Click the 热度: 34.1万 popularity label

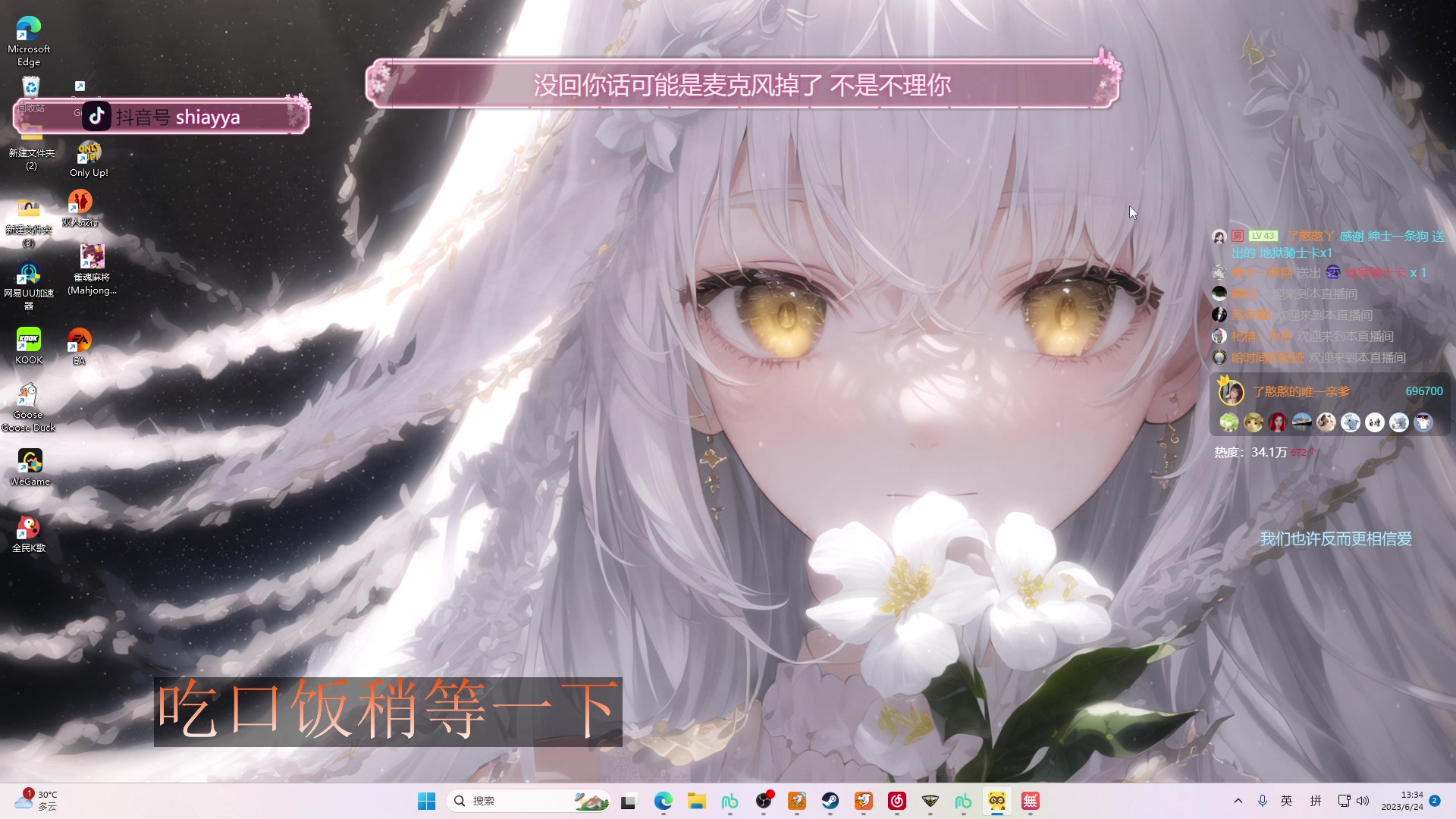coord(1250,452)
